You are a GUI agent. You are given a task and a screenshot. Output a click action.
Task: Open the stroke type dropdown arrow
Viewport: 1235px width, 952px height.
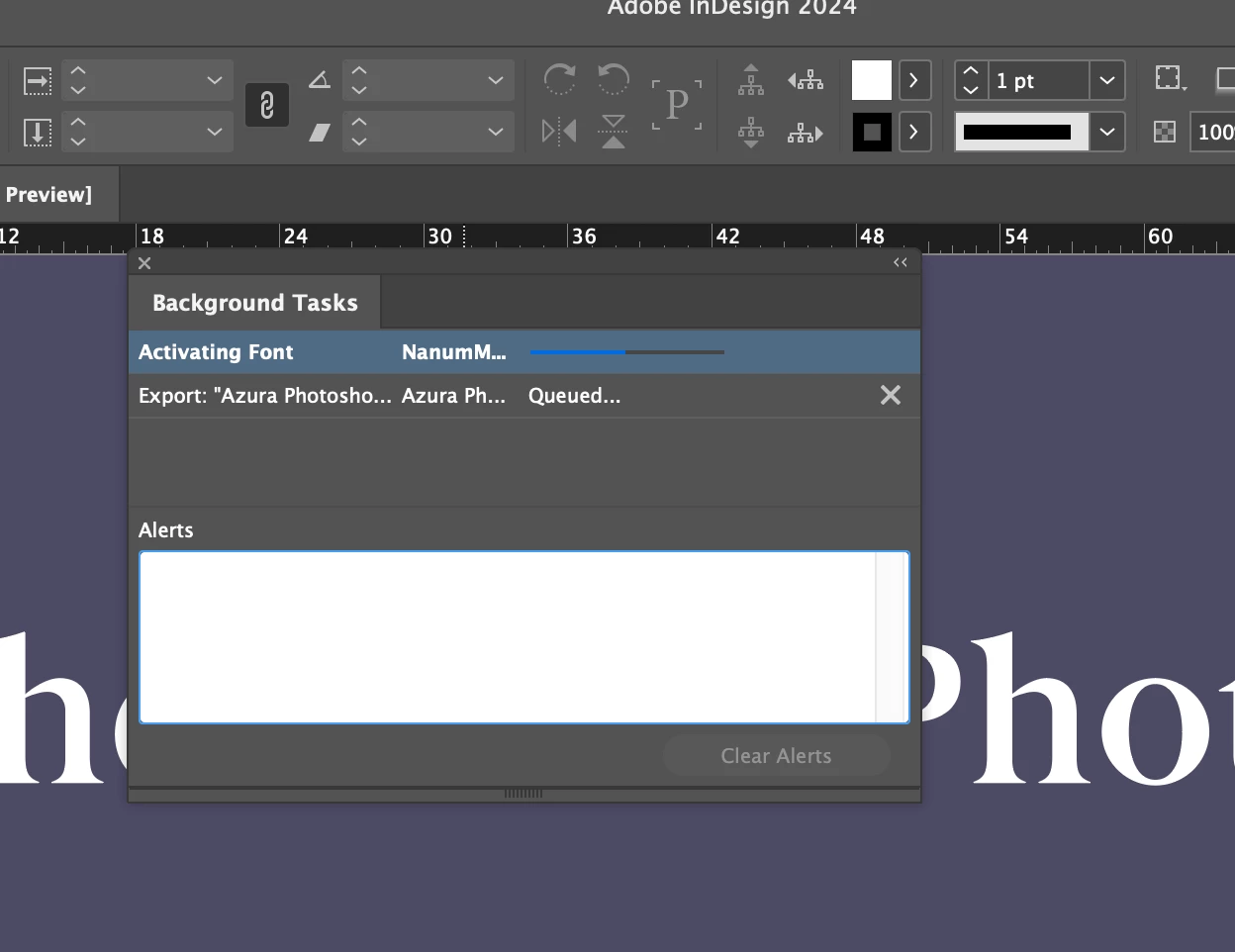coord(1107,132)
